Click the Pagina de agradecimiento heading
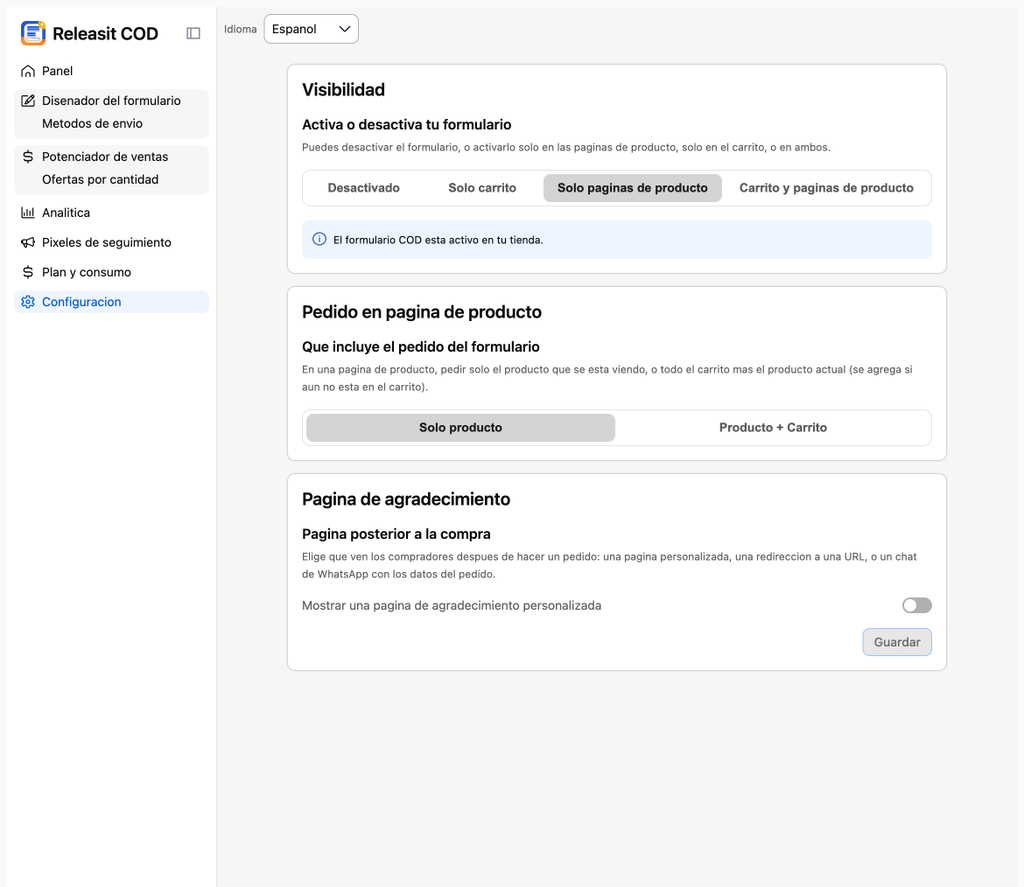 406,499
